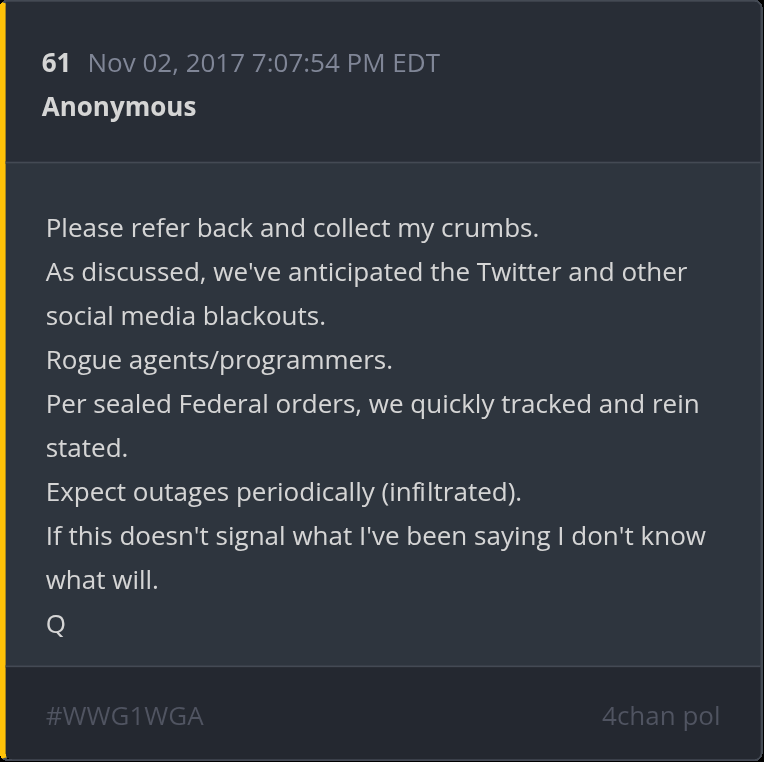Click the single word line 'stated.'
The image size is (764, 762).
(87, 448)
